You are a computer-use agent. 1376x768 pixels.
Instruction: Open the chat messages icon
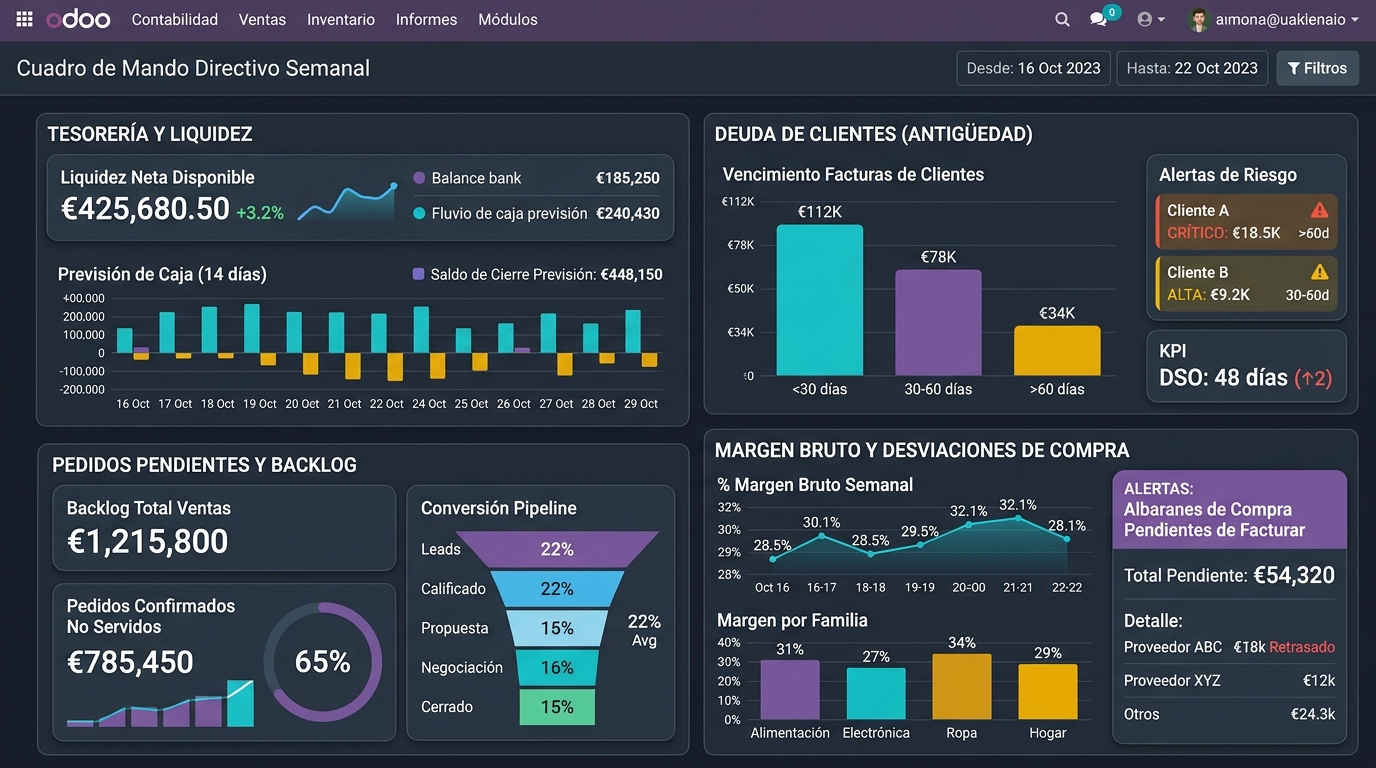coord(1099,19)
